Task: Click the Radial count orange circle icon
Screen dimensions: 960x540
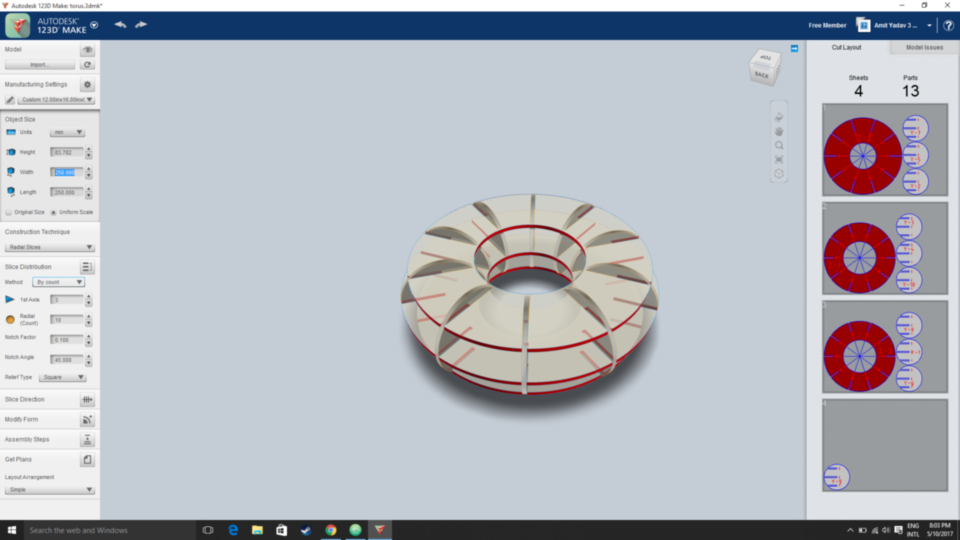Action: pyautogui.click(x=10, y=320)
